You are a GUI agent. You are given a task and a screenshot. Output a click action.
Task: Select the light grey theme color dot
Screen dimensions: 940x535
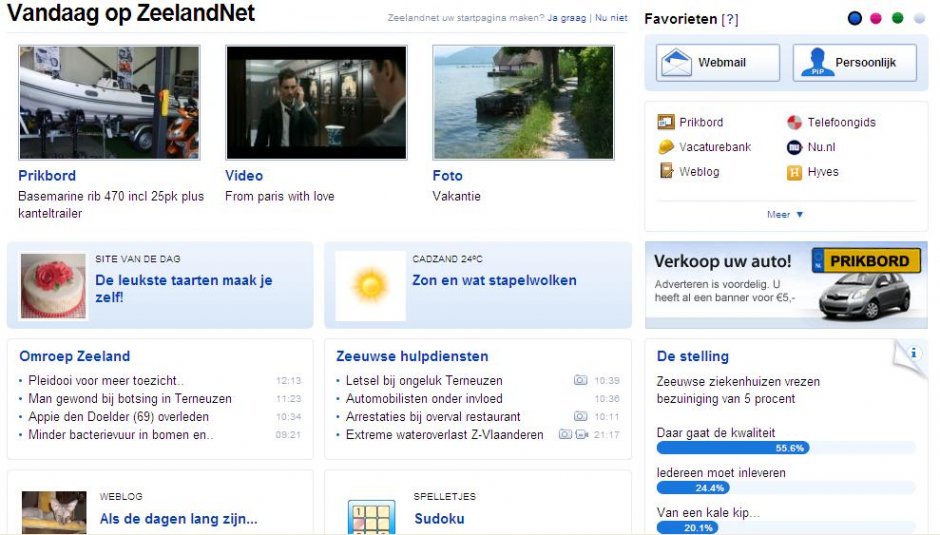click(919, 19)
